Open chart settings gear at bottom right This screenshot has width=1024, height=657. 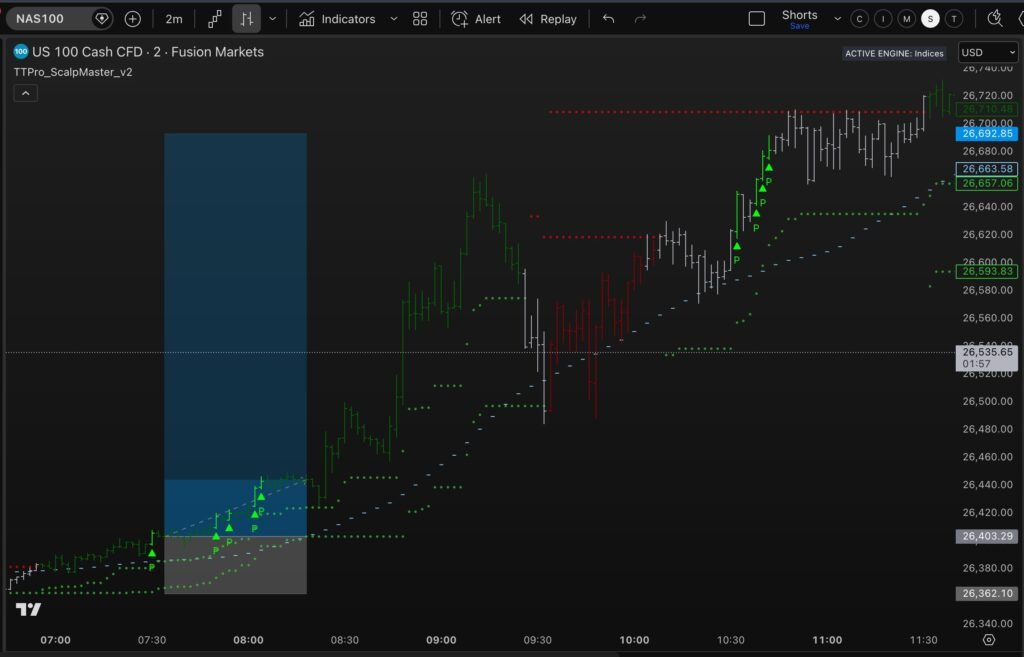coord(989,640)
